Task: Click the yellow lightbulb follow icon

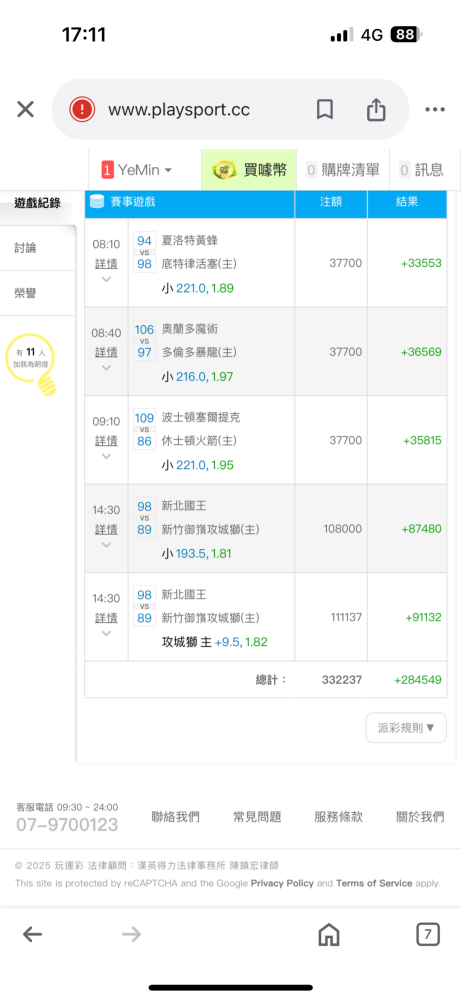Action: 32,365
